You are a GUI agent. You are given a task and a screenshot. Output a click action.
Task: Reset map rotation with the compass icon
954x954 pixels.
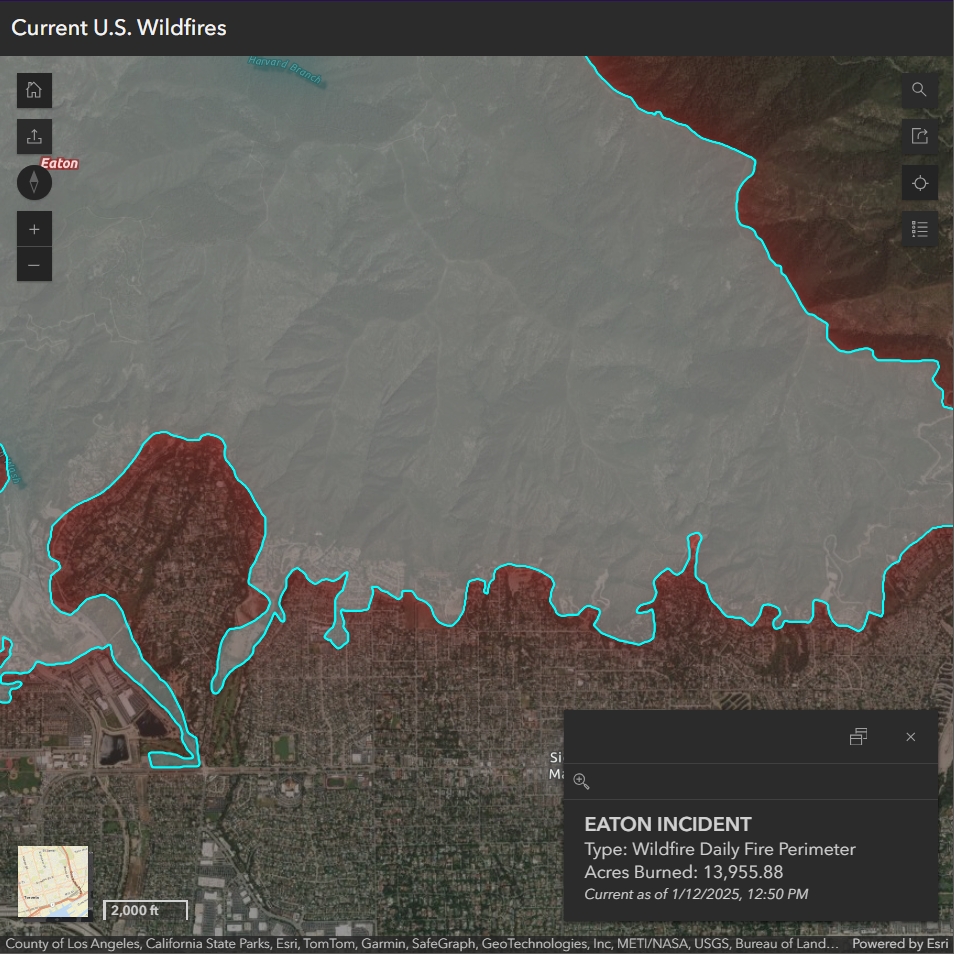pyautogui.click(x=34, y=183)
